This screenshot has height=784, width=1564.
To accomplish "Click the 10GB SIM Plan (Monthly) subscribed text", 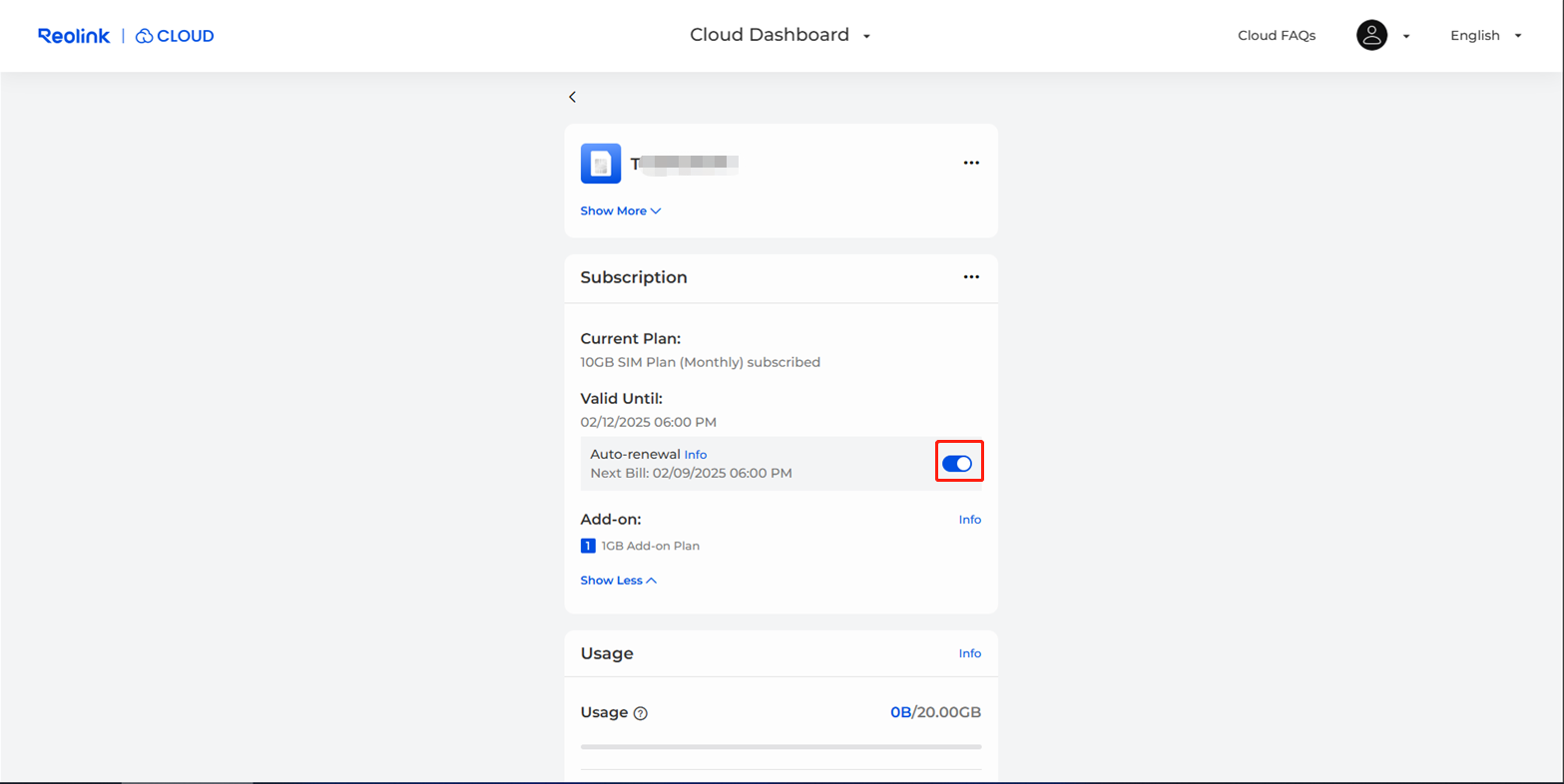I will point(701,362).
